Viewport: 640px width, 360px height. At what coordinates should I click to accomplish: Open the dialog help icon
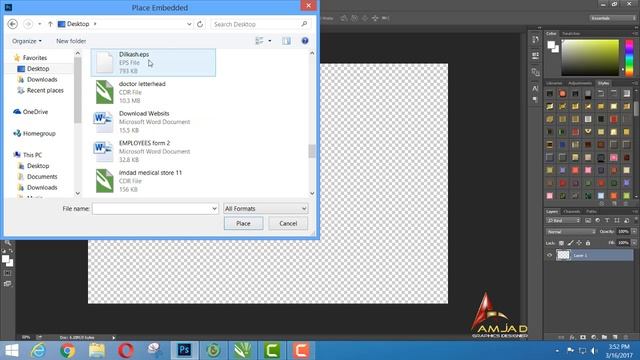click(x=305, y=41)
